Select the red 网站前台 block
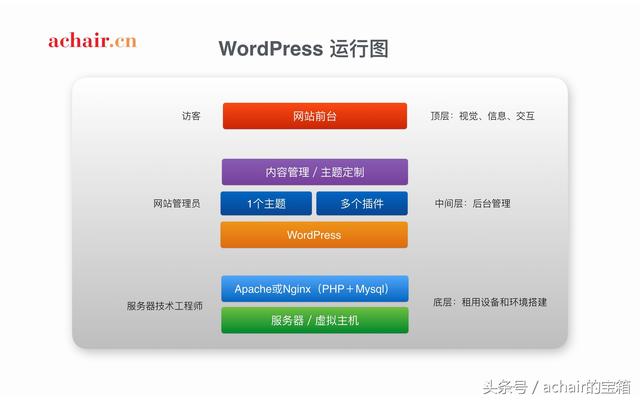This screenshot has width=640, height=400. coord(315,116)
